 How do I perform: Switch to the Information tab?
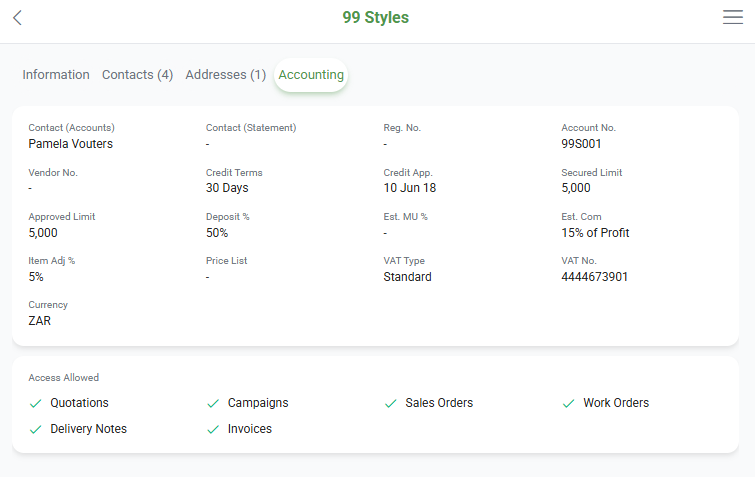click(56, 75)
